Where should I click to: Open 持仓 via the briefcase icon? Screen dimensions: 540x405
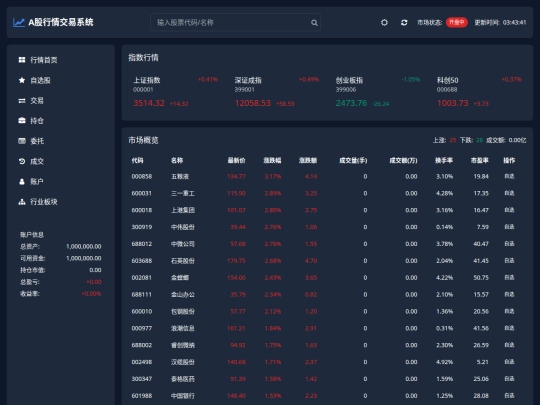click(22, 121)
